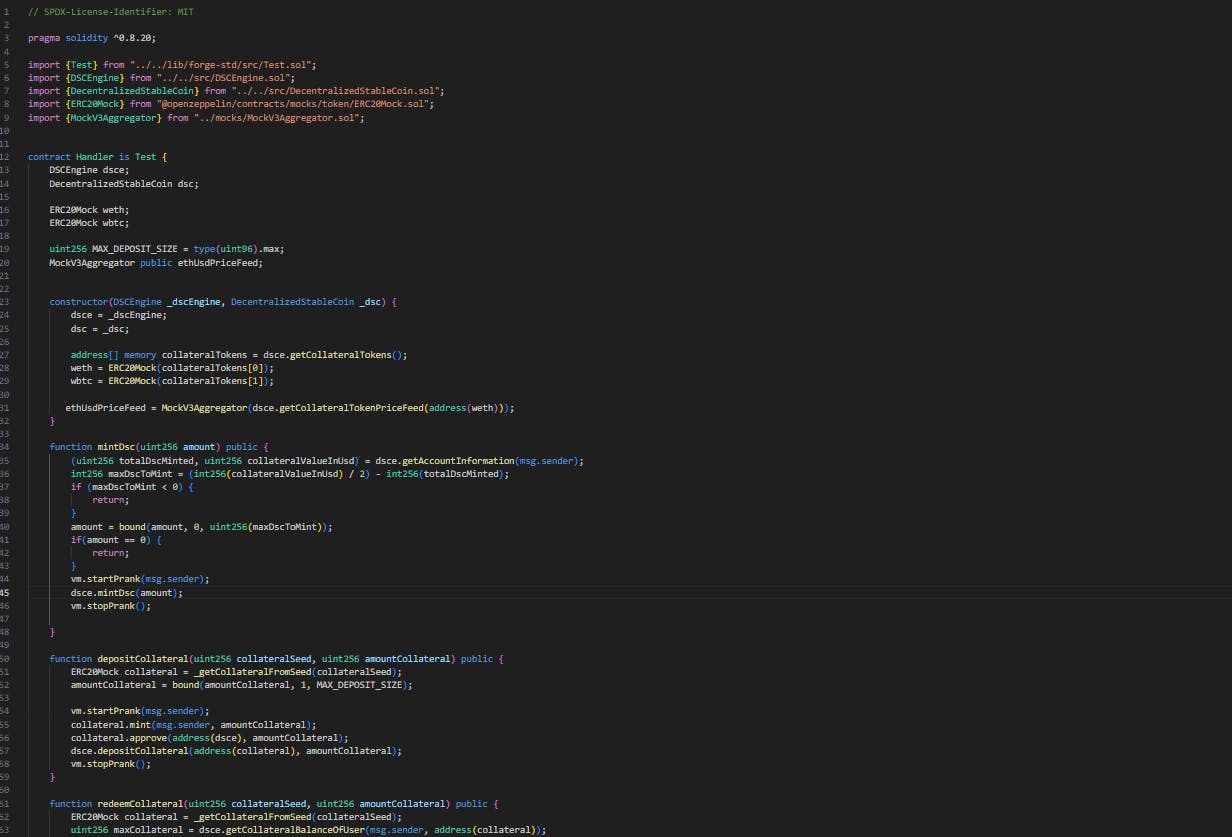Viewport: 1232px width, 837px height.
Task: Select '{MockV3Aggregator}' in the import statement
Action: coord(112,117)
